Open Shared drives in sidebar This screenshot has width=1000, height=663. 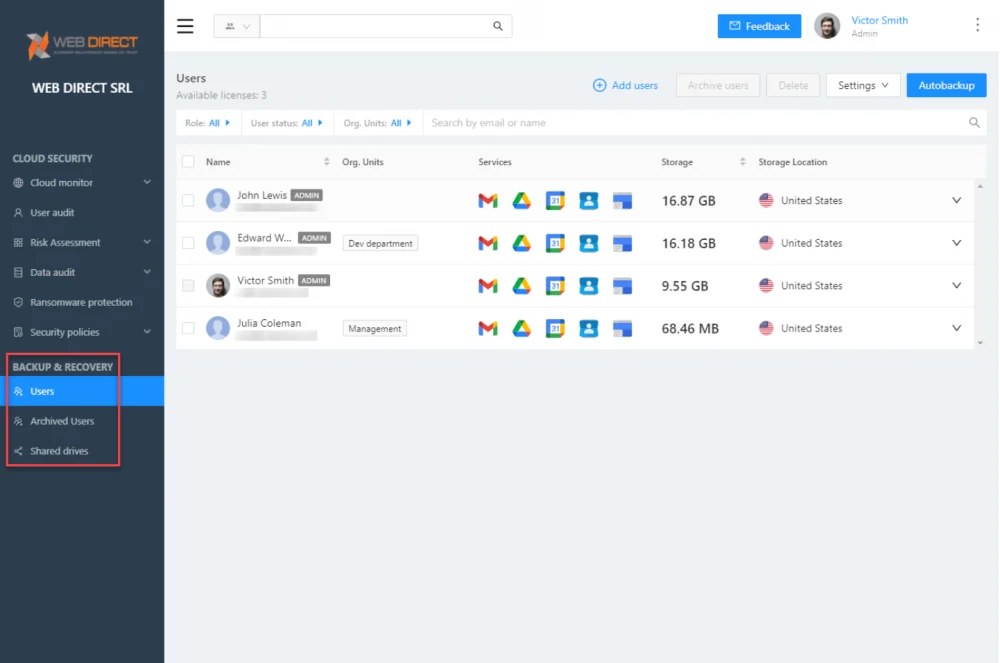coord(59,451)
